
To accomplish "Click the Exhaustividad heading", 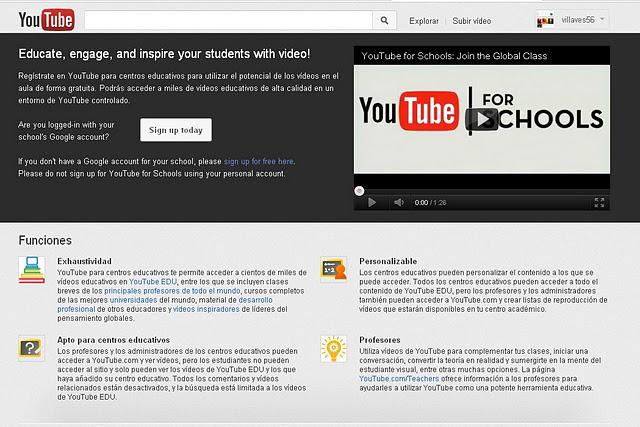I will tap(84, 261).
